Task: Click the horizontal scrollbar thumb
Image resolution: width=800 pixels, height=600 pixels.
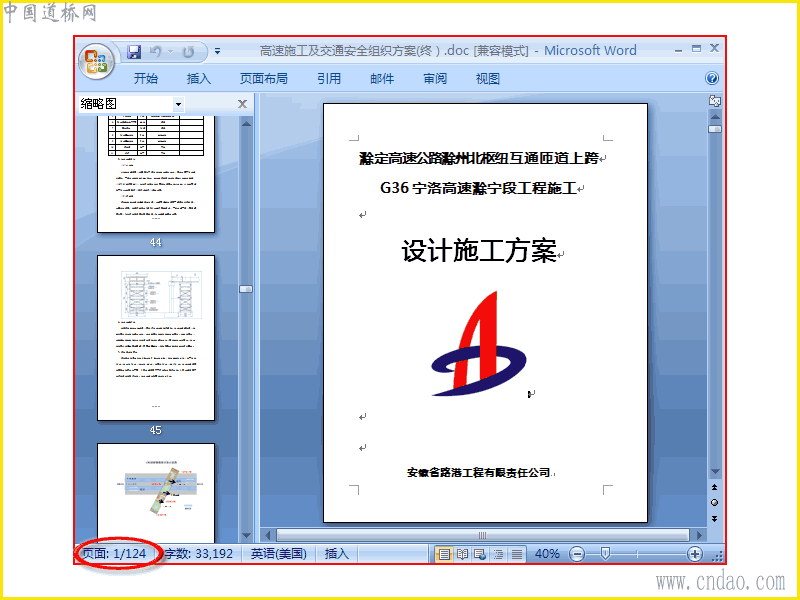Action: [482, 536]
